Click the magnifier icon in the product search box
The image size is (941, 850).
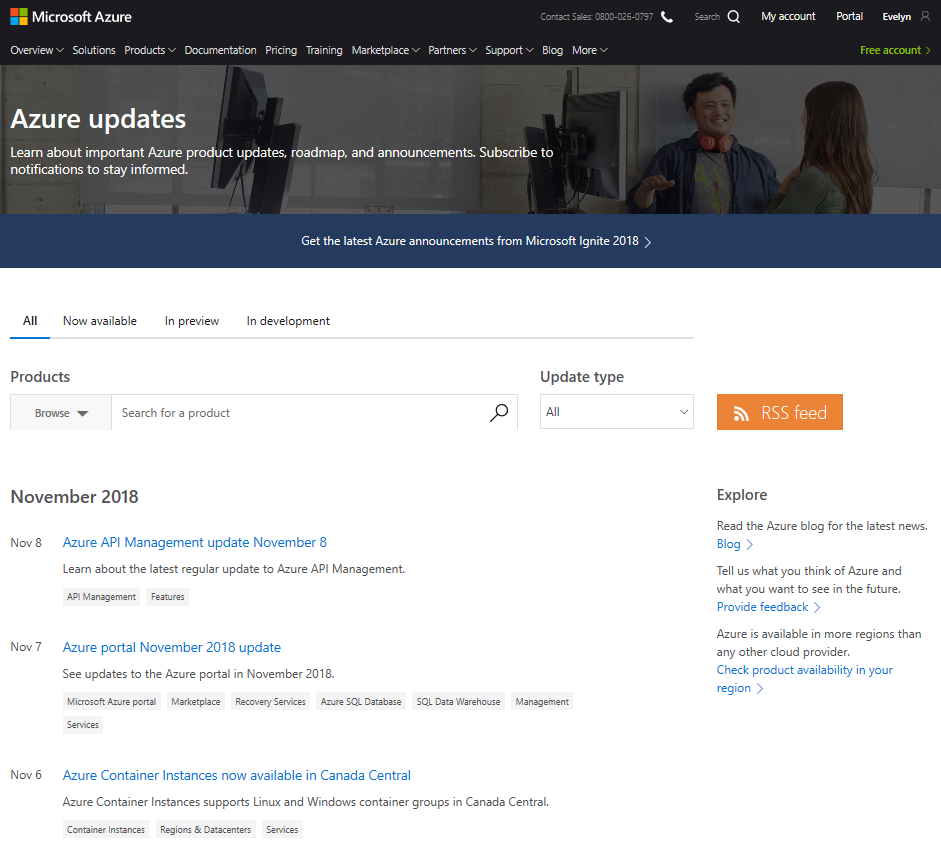click(x=498, y=412)
